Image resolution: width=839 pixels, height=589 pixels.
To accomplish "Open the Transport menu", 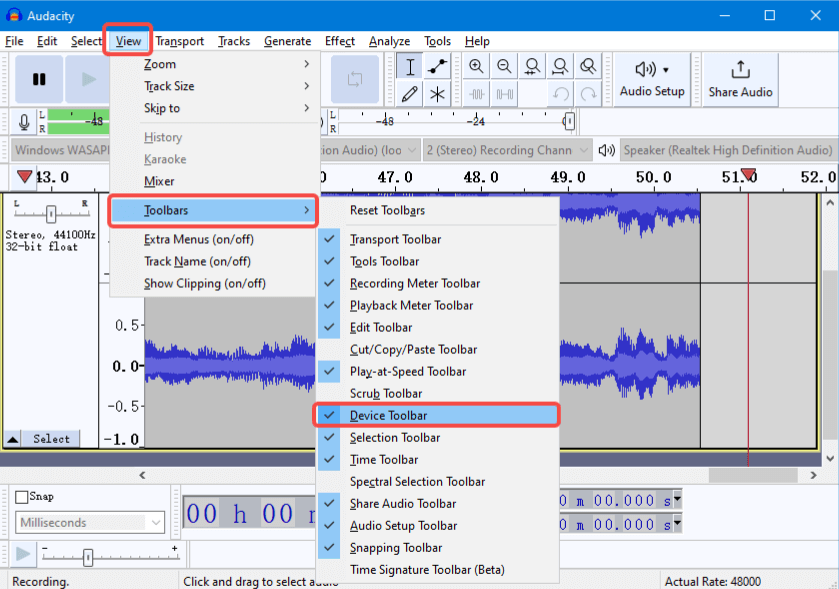I will coord(180,41).
